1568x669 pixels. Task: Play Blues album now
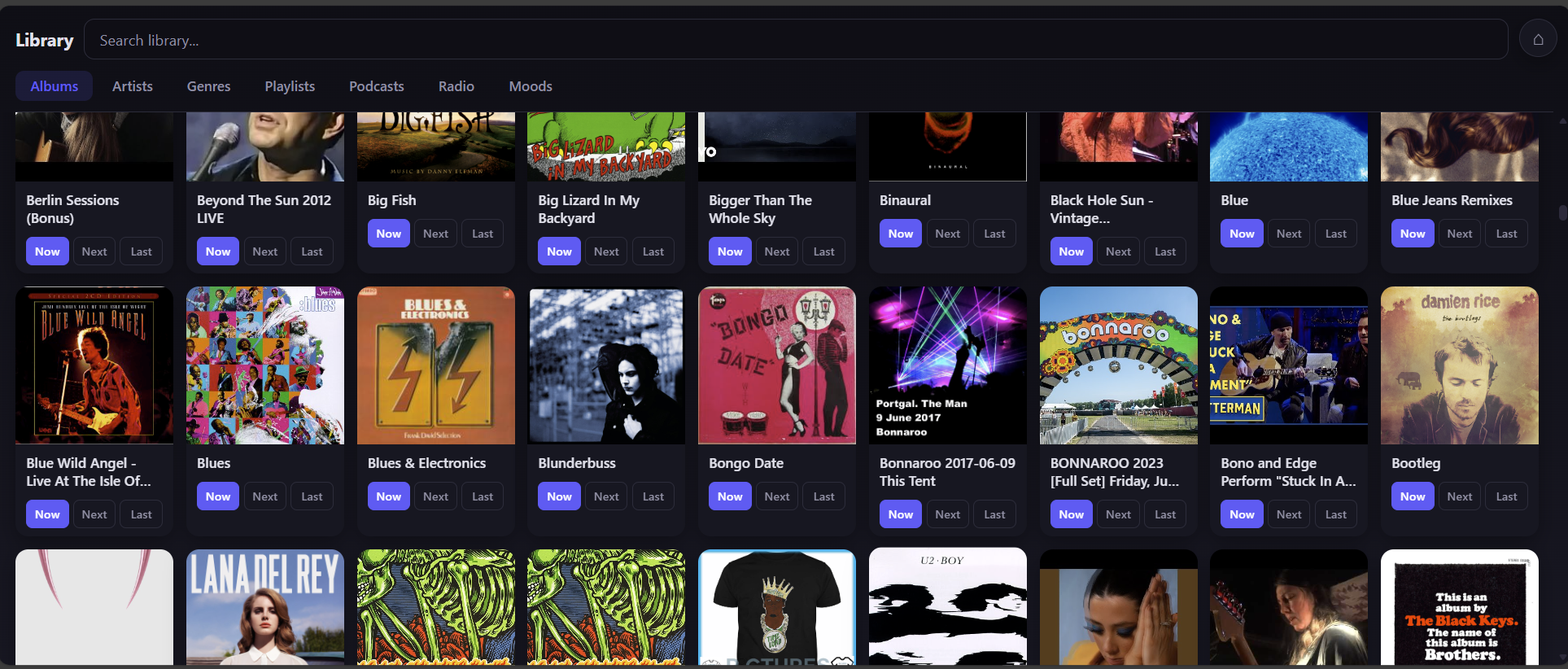218,496
